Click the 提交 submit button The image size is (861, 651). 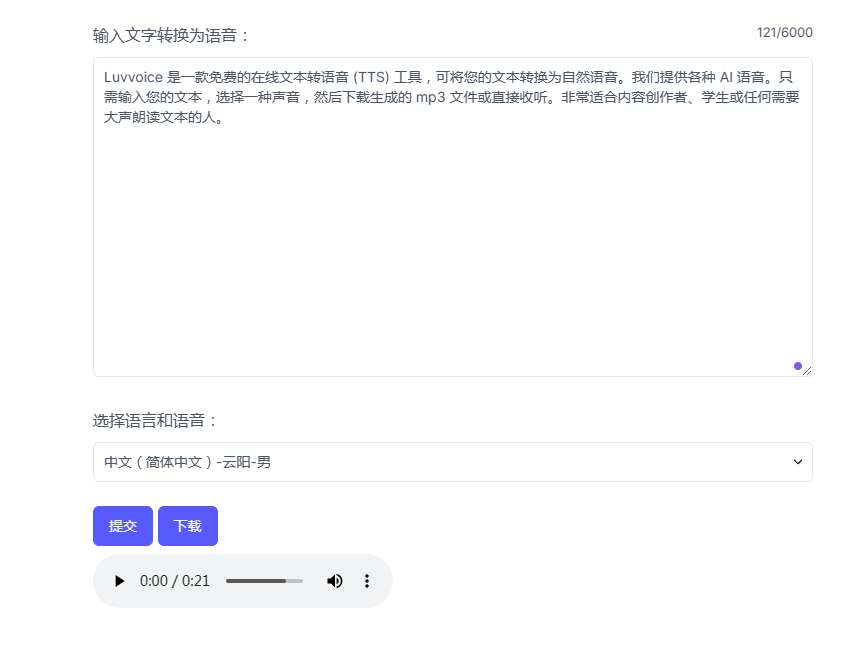pyautogui.click(x=123, y=526)
